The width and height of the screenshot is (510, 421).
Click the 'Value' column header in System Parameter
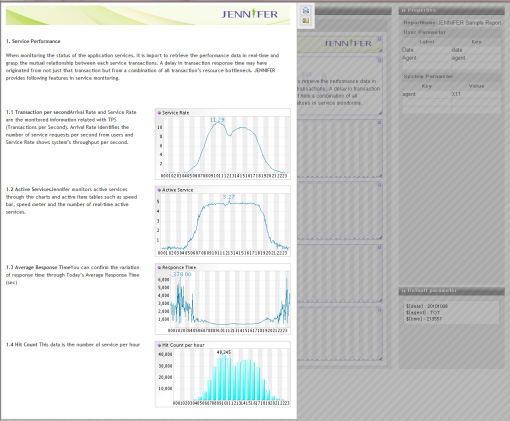point(476,86)
